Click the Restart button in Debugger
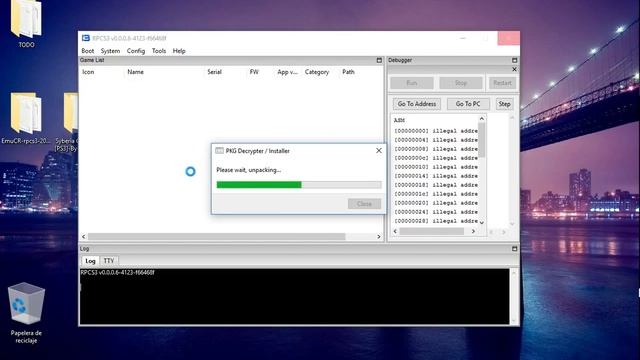 pos(502,83)
